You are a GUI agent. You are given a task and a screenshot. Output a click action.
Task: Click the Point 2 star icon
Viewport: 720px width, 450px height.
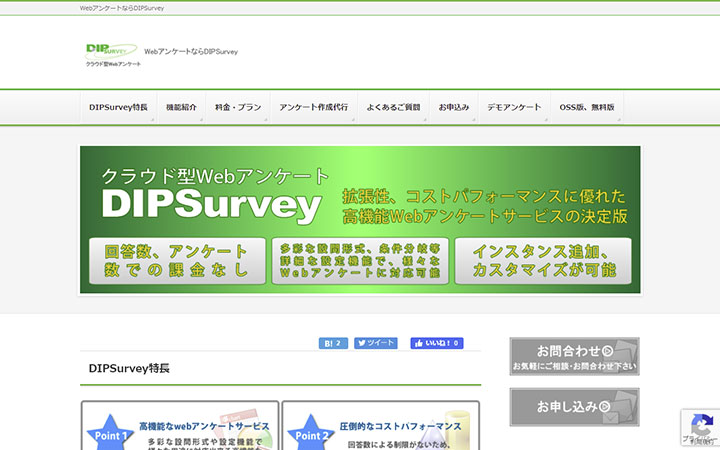point(311,434)
